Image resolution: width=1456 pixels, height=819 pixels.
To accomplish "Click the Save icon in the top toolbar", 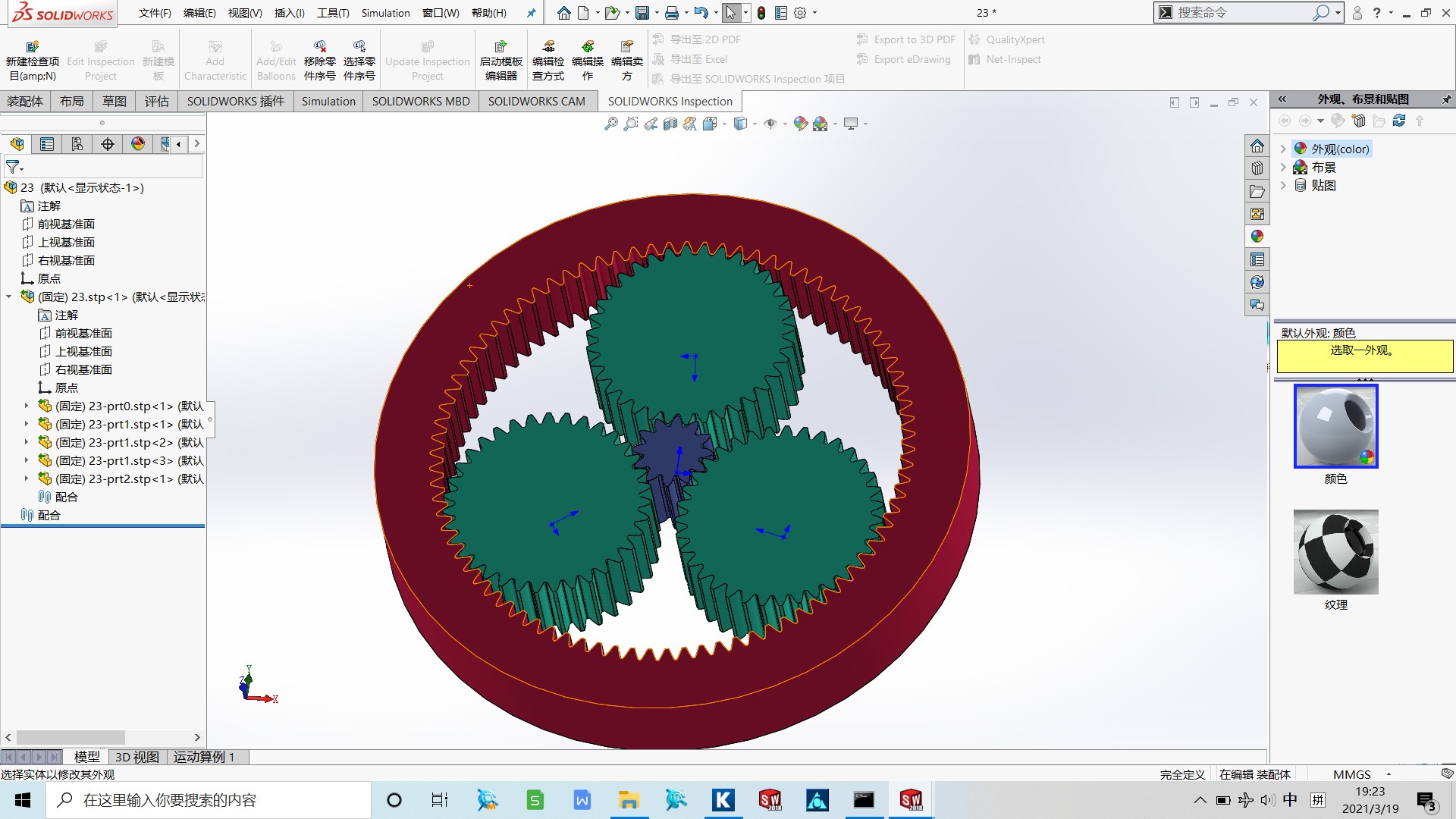I will tap(642, 13).
